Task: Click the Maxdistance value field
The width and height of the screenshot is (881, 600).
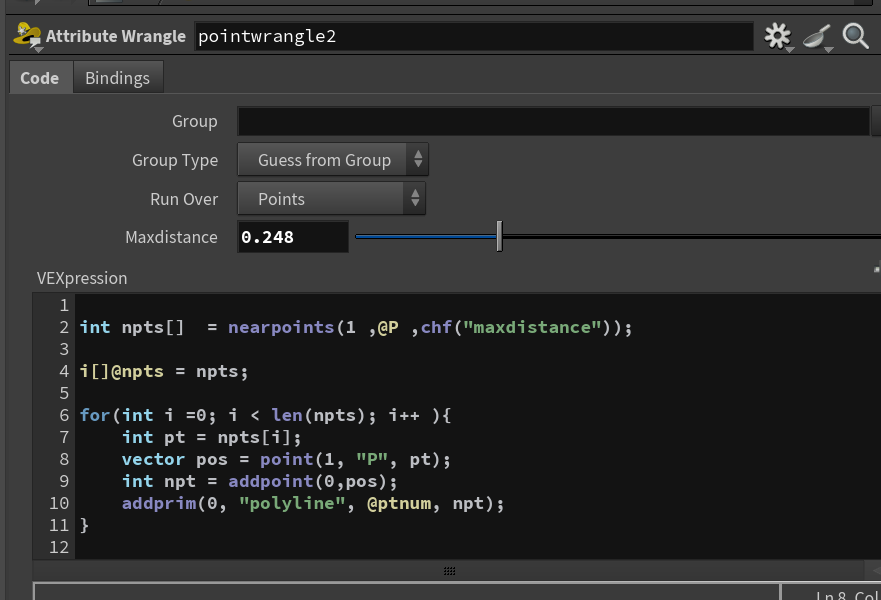Action: pyautogui.click(x=293, y=237)
